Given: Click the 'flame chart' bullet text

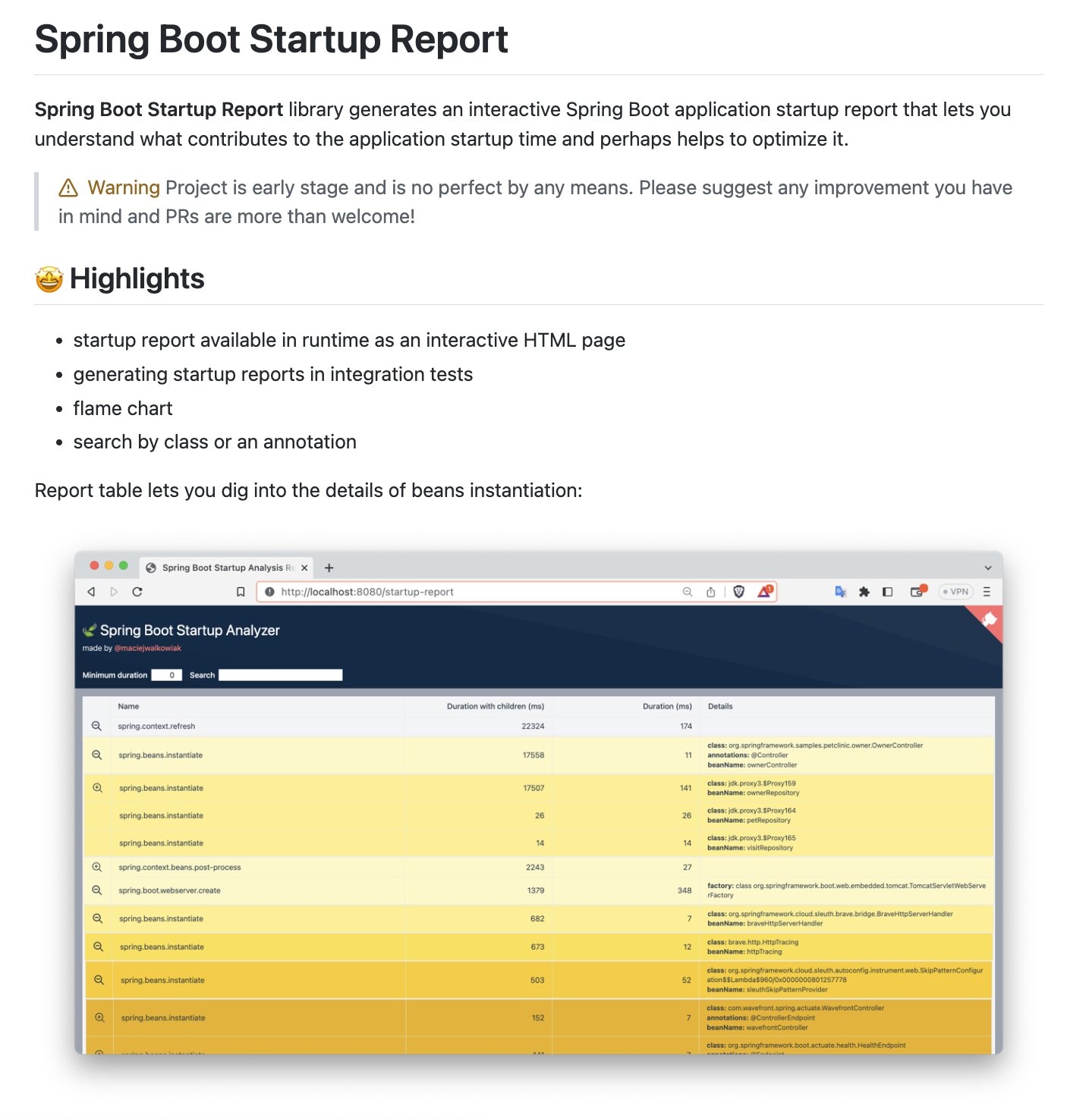Looking at the screenshot, I should 123,408.
